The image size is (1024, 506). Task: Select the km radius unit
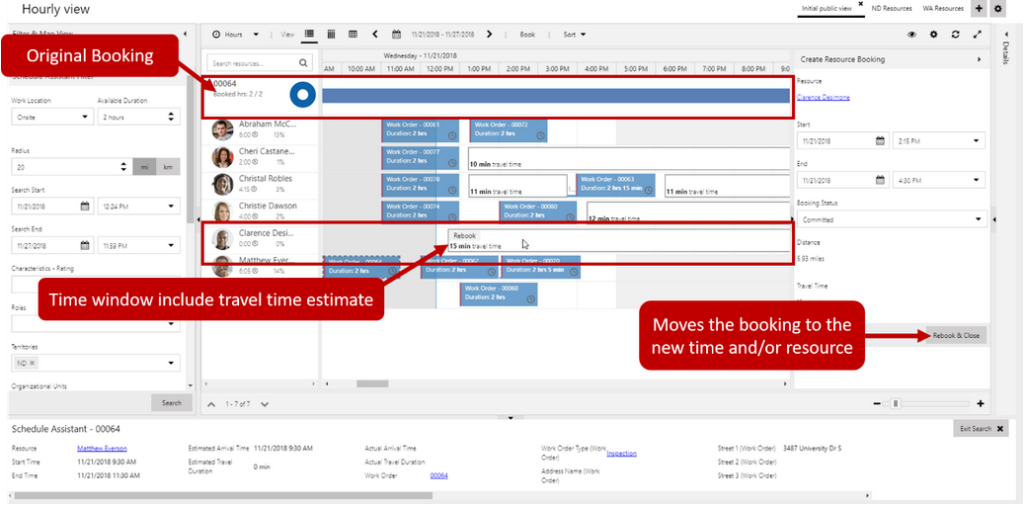click(x=169, y=167)
